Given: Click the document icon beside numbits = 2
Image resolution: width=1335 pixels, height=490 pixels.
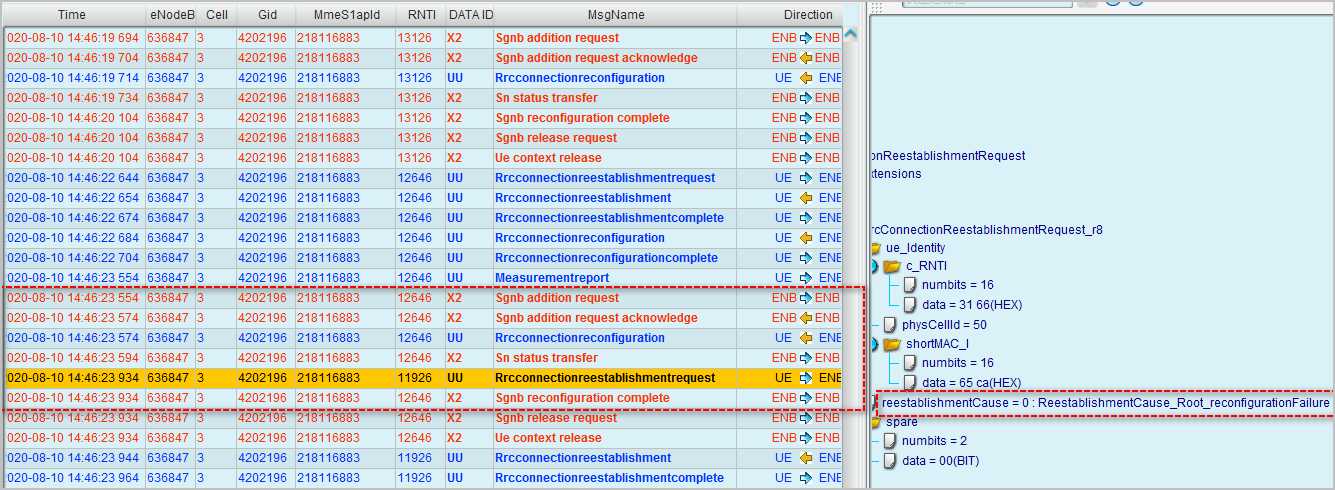Looking at the screenshot, I should (x=889, y=441).
